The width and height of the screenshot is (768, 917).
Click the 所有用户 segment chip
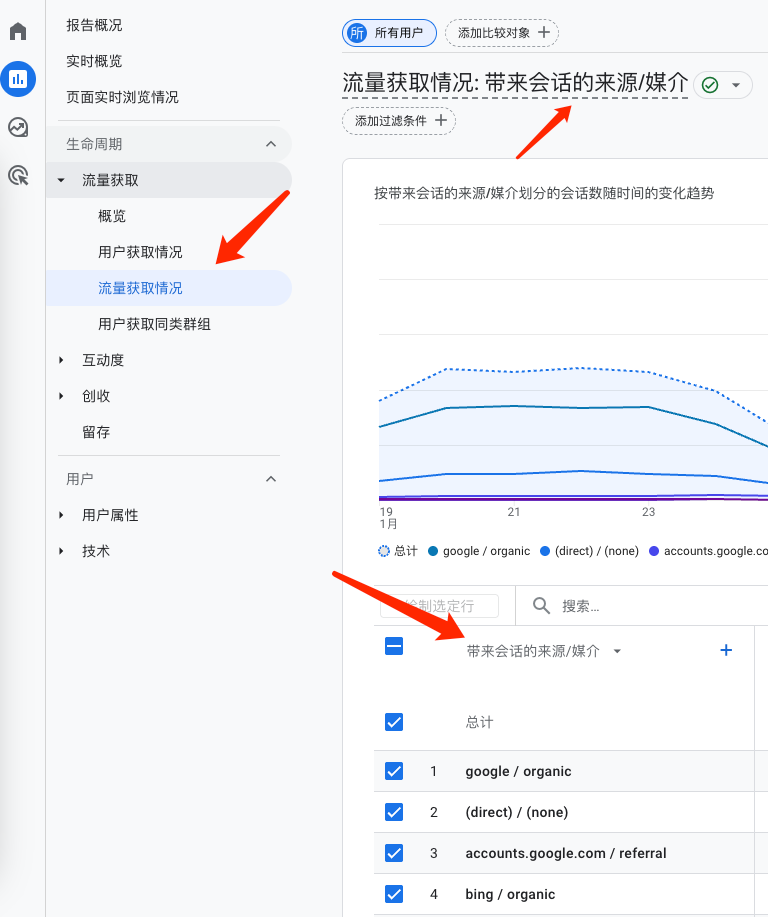[390, 33]
